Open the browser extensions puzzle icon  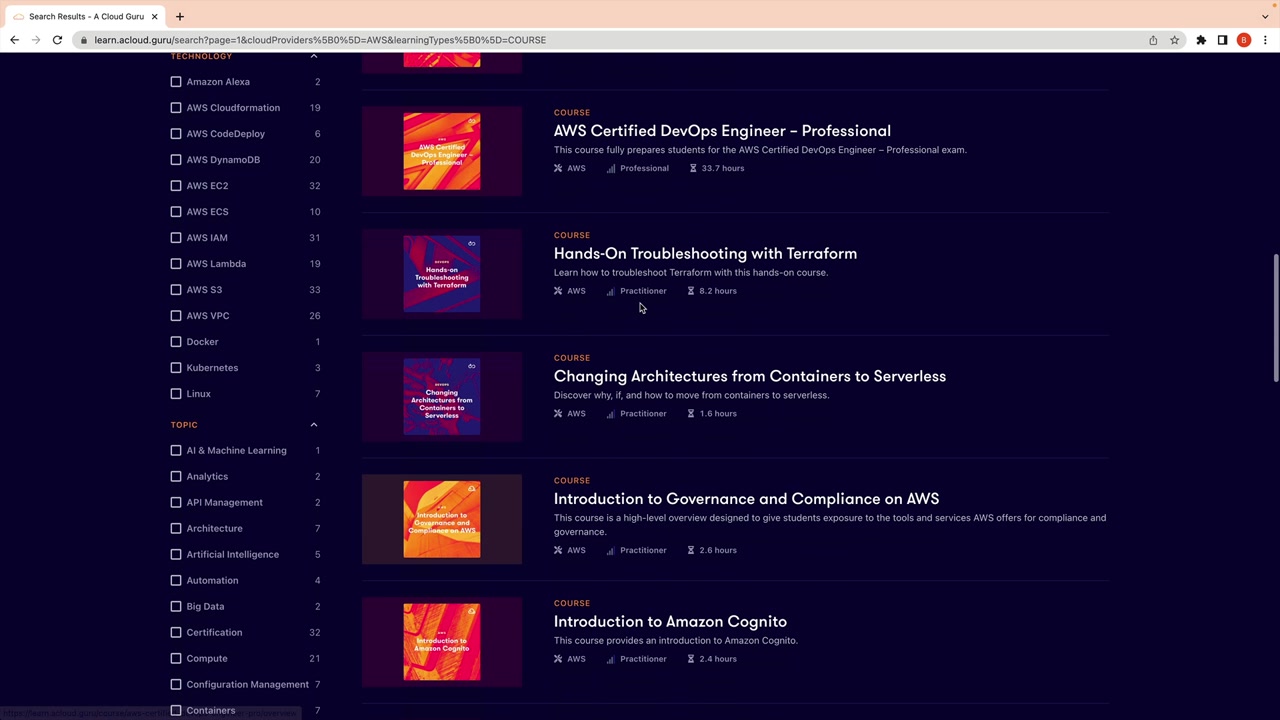tap(1201, 40)
